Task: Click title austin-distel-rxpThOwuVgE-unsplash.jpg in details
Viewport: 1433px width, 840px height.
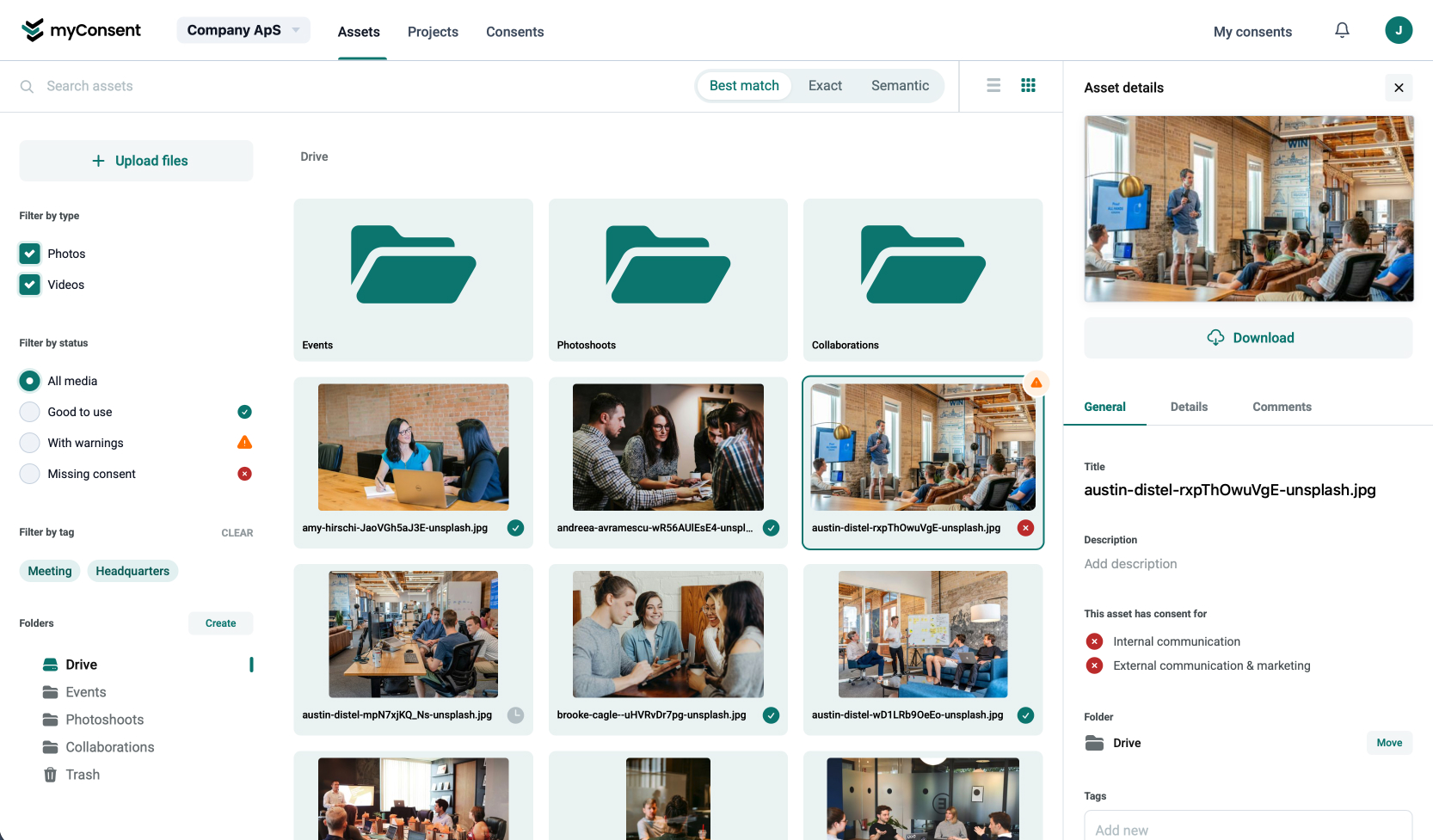Action: click(x=1230, y=490)
